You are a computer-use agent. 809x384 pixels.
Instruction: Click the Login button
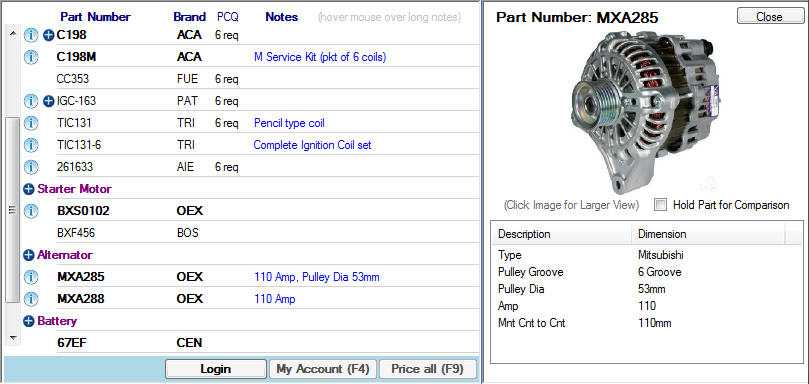216,369
